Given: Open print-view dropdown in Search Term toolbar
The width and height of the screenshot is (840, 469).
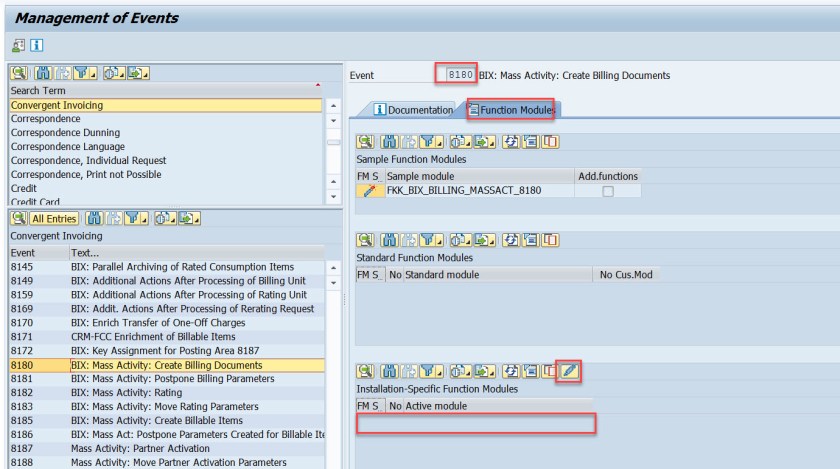Looking at the screenshot, I should [x=114, y=73].
